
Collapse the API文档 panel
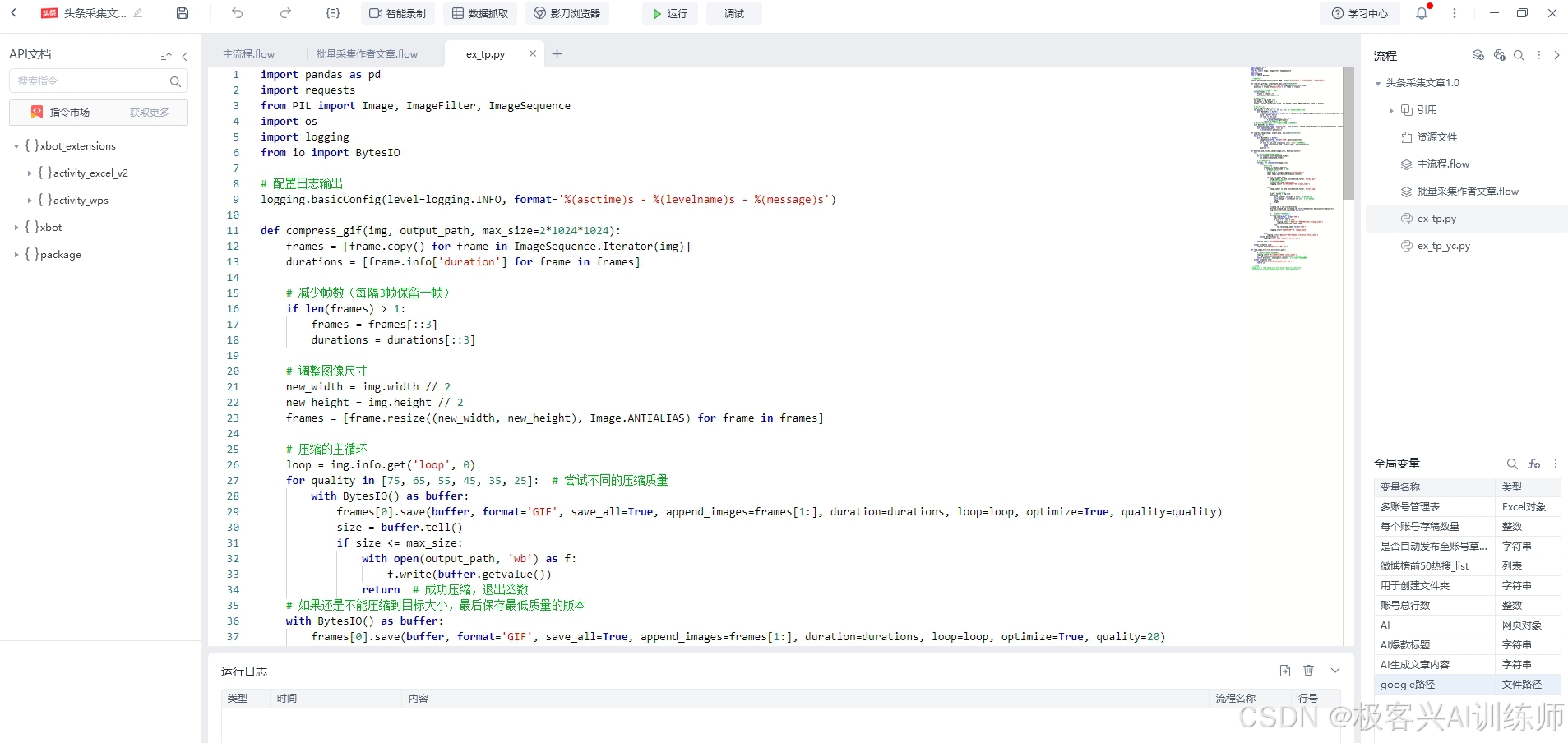pyautogui.click(x=184, y=57)
